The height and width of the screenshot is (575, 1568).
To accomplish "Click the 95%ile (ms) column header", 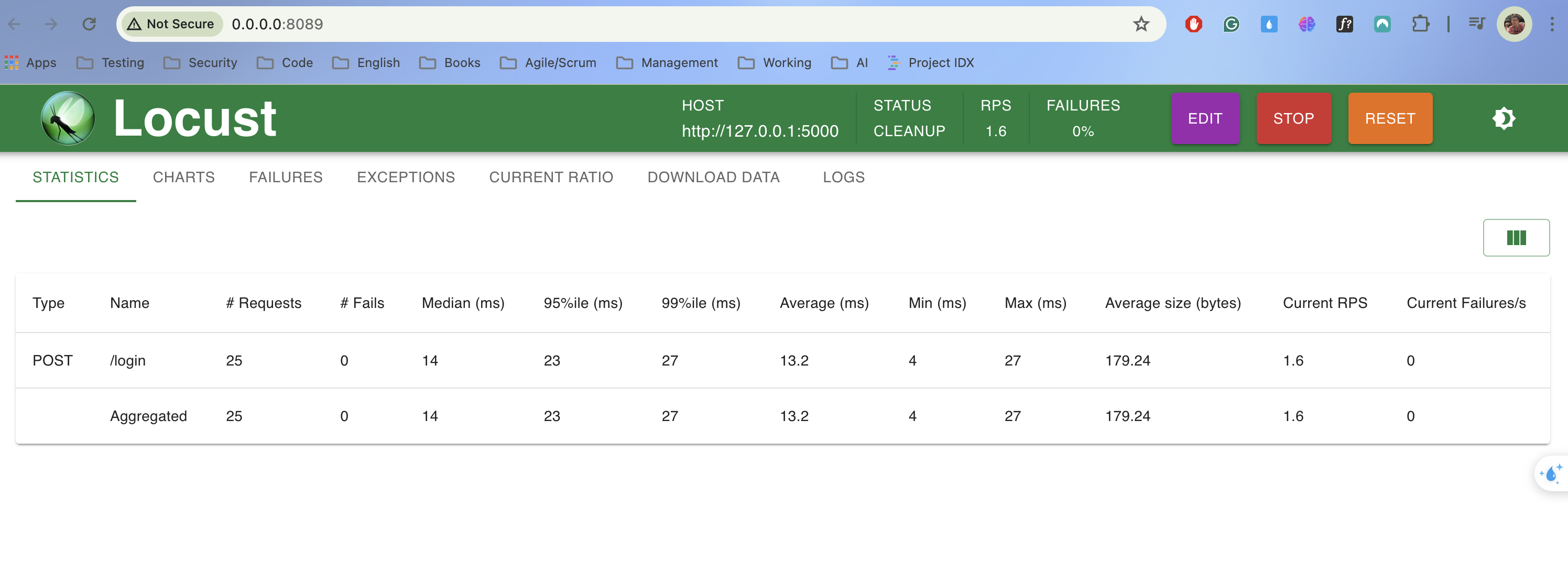I will [x=583, y=303].
